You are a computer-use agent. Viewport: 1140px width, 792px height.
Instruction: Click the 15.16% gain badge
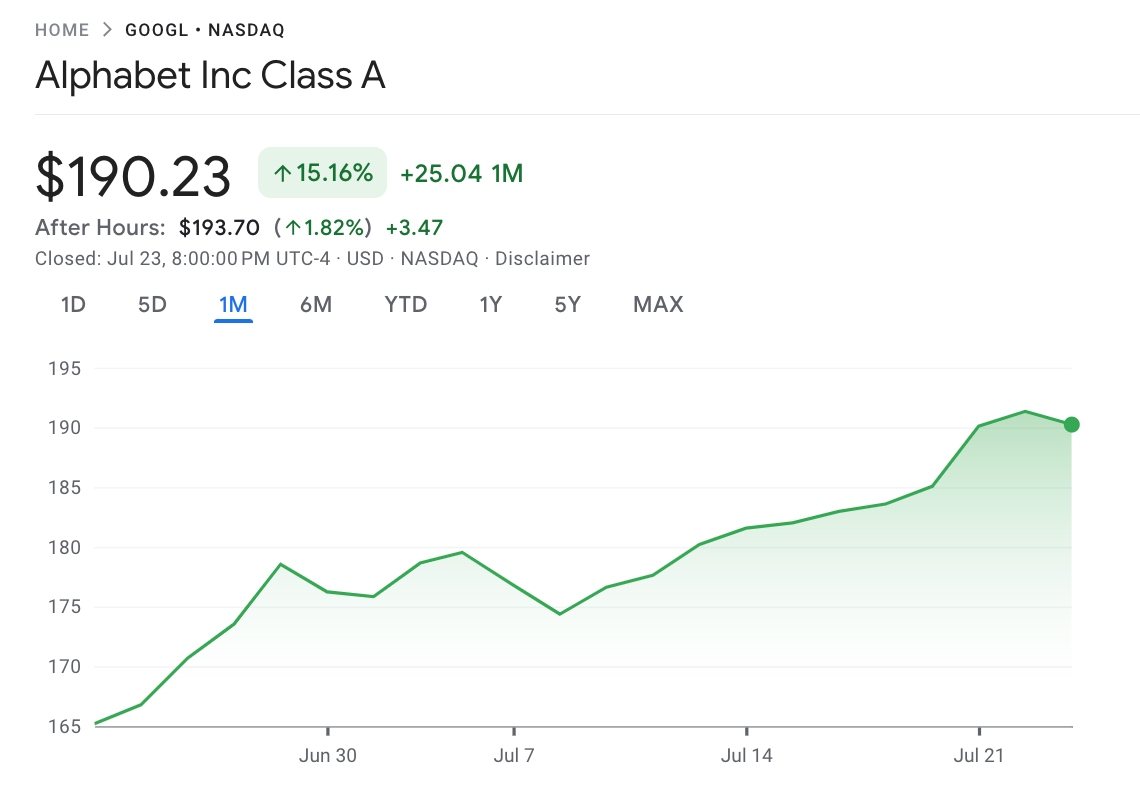[x=323, y=173]
